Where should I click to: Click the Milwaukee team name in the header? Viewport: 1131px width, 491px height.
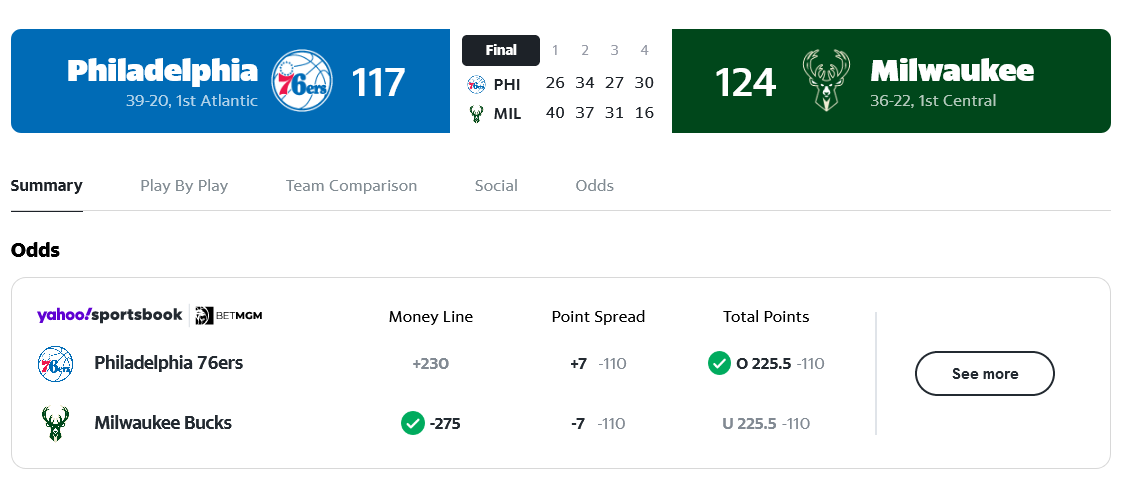coord(952,71)
